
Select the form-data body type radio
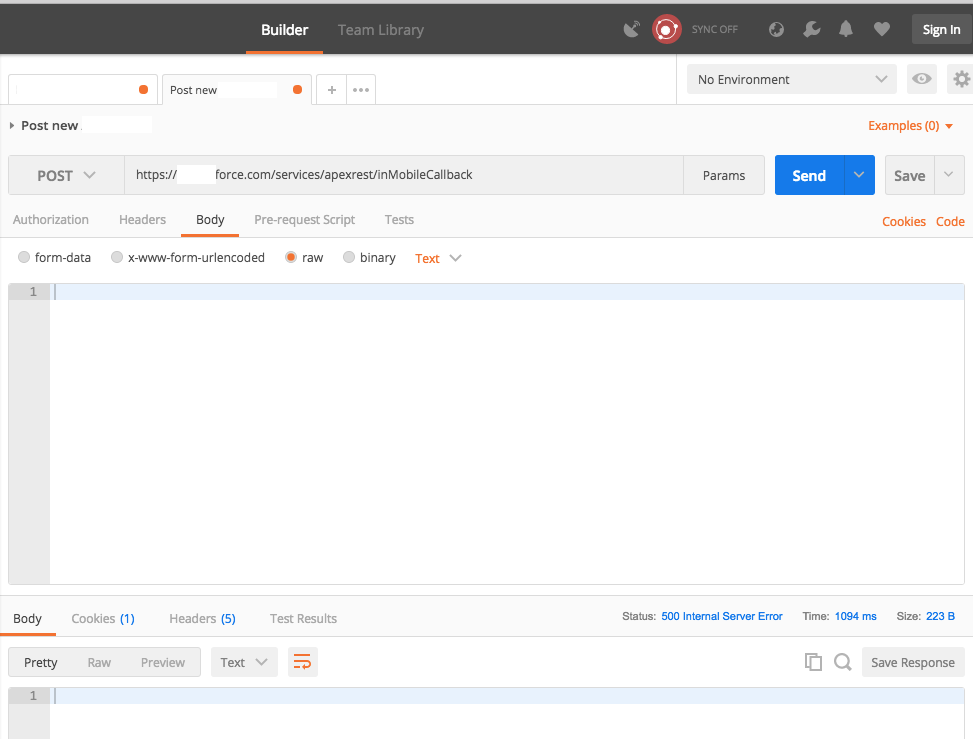pyautogui.click(x=23, y=257)
